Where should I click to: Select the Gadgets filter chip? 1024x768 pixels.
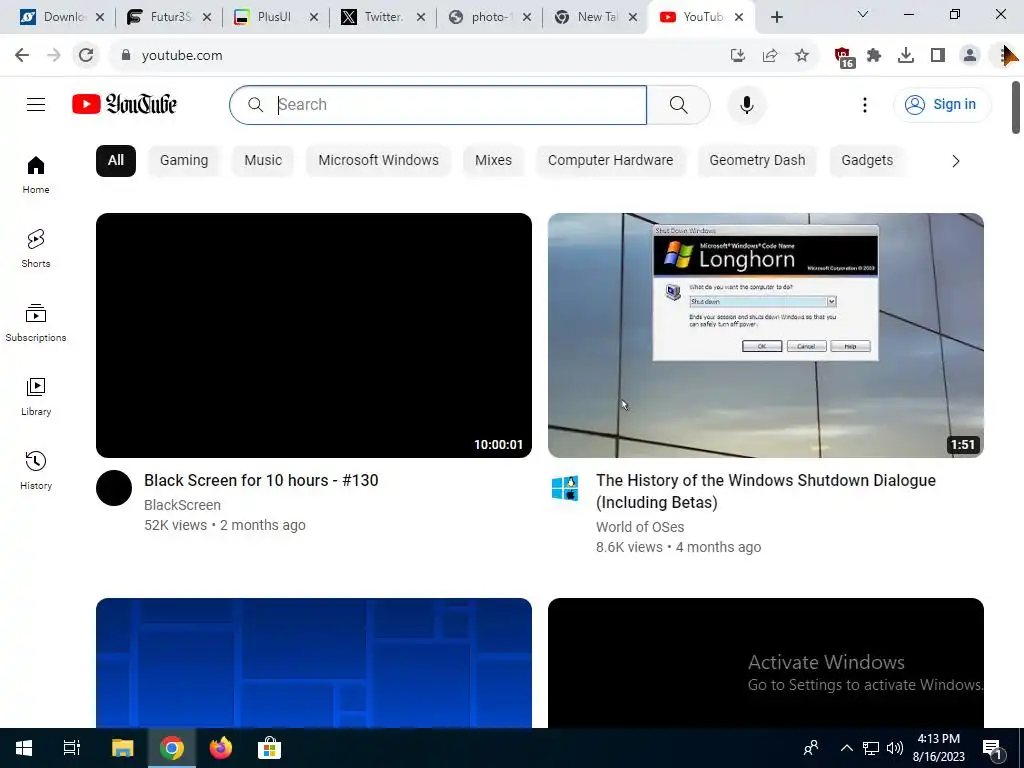tap(867, 161)
